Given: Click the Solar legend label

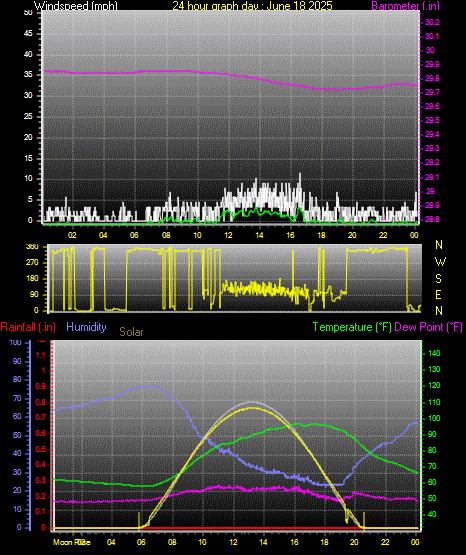Looking at the screenshot, I should 131,332.
